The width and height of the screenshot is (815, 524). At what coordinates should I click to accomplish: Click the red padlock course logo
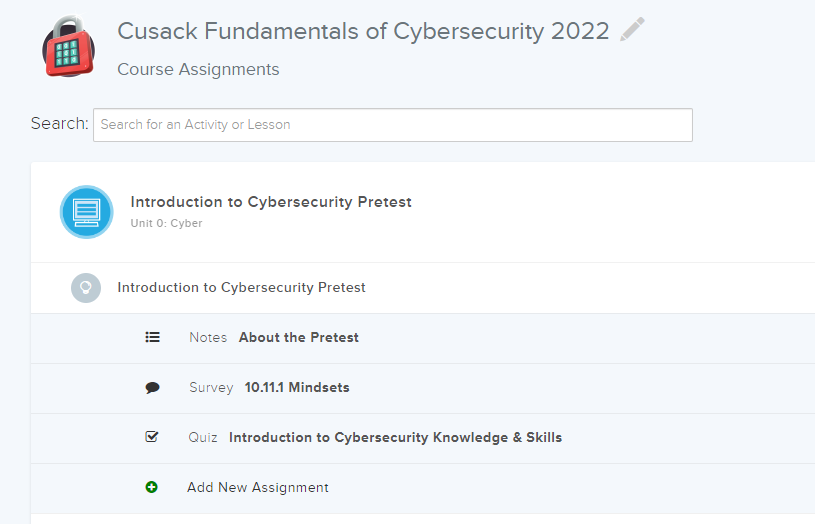click(x=68, y=47)
